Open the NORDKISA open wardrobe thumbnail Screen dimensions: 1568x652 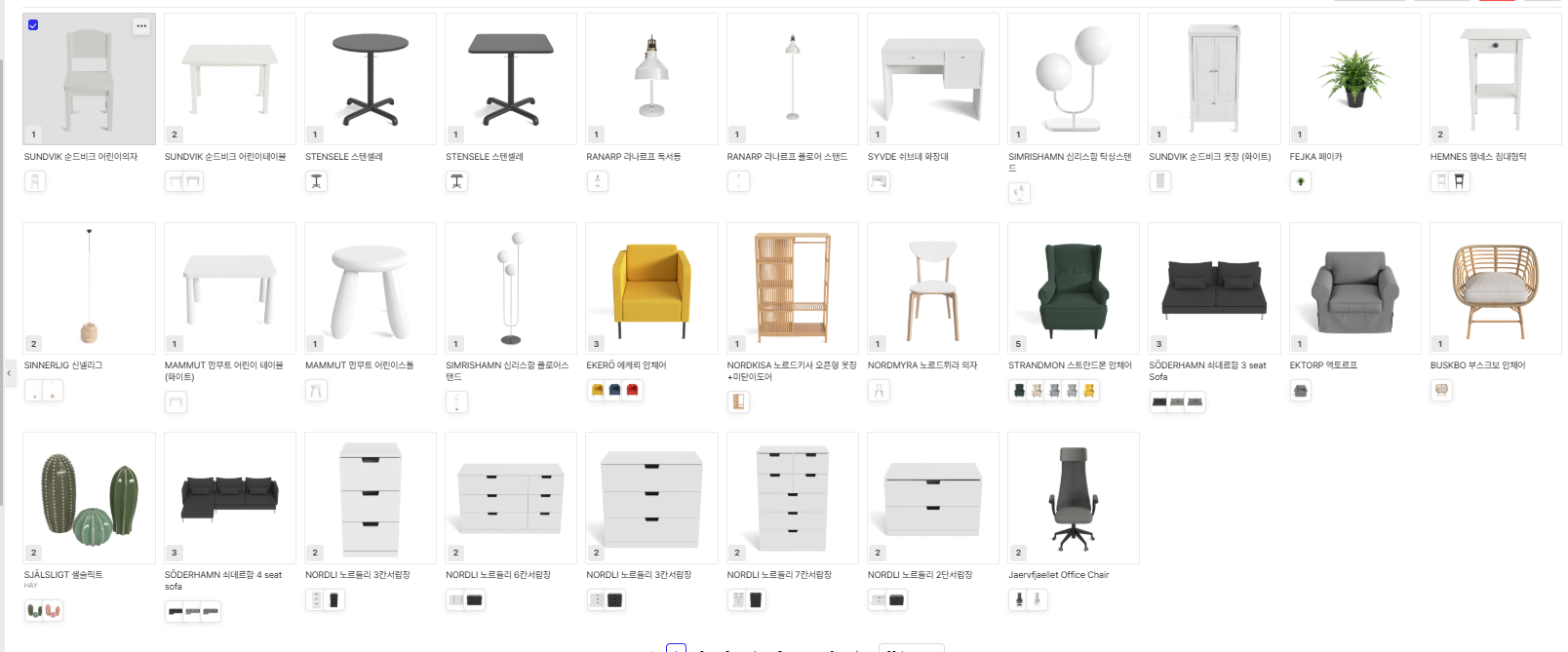792,288
